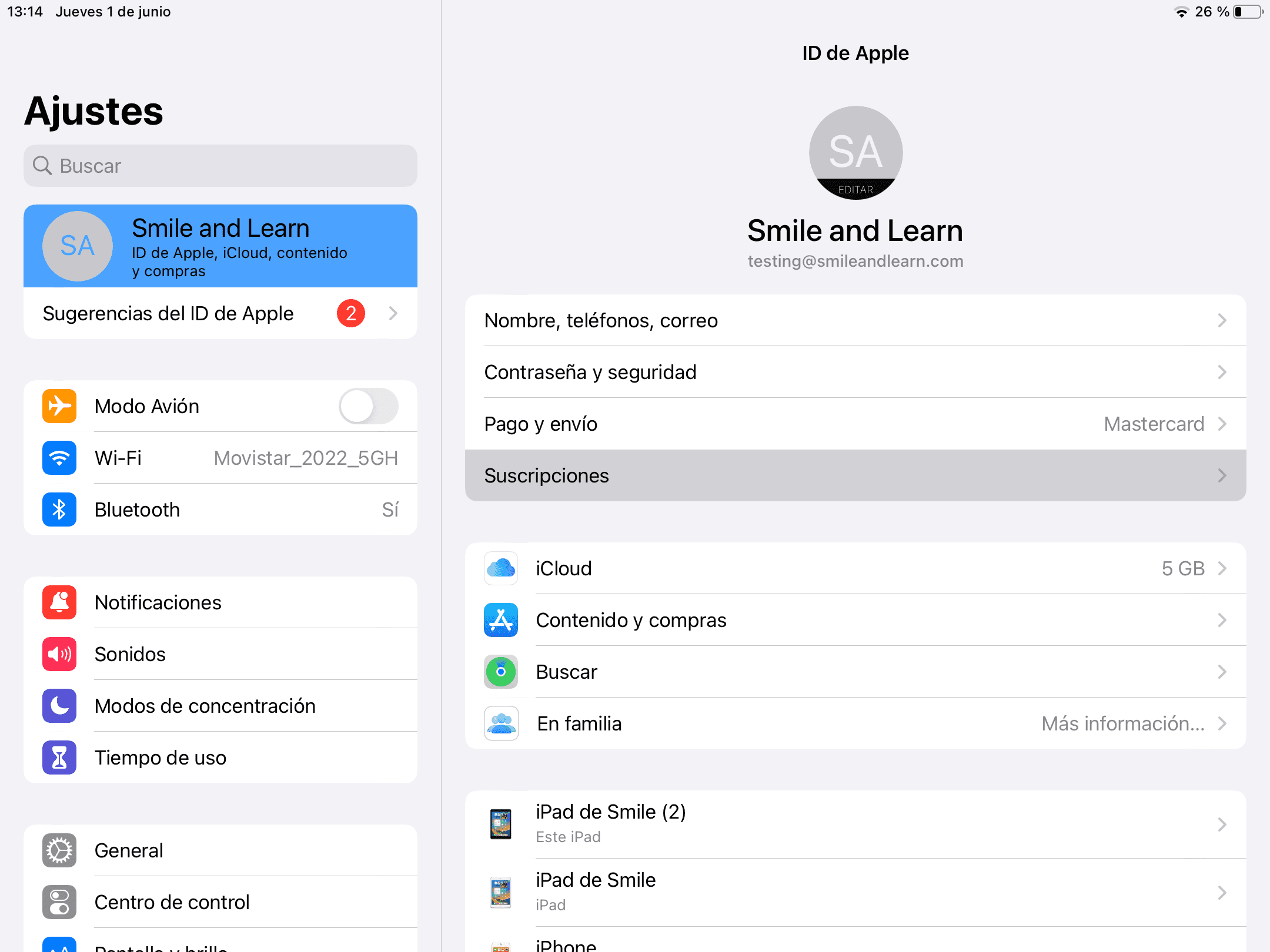Expand Sugerencias del ID de Apple chevron
Viewport: 1270px width, 952px height.
pos(393,313)
